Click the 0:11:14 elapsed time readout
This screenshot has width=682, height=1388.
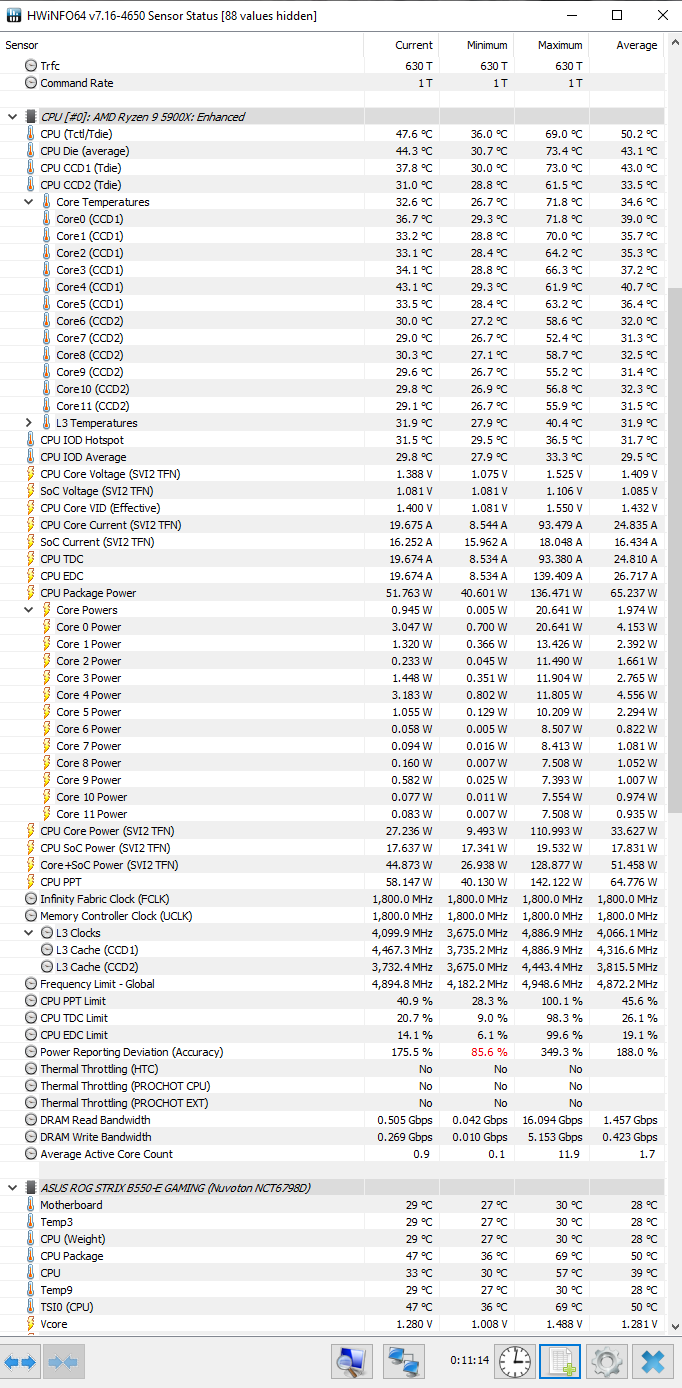(x=469, y=1361)
